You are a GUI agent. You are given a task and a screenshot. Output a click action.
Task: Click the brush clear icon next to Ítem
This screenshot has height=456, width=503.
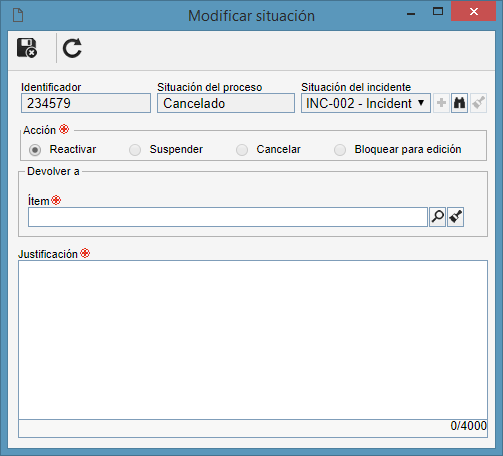455,217
